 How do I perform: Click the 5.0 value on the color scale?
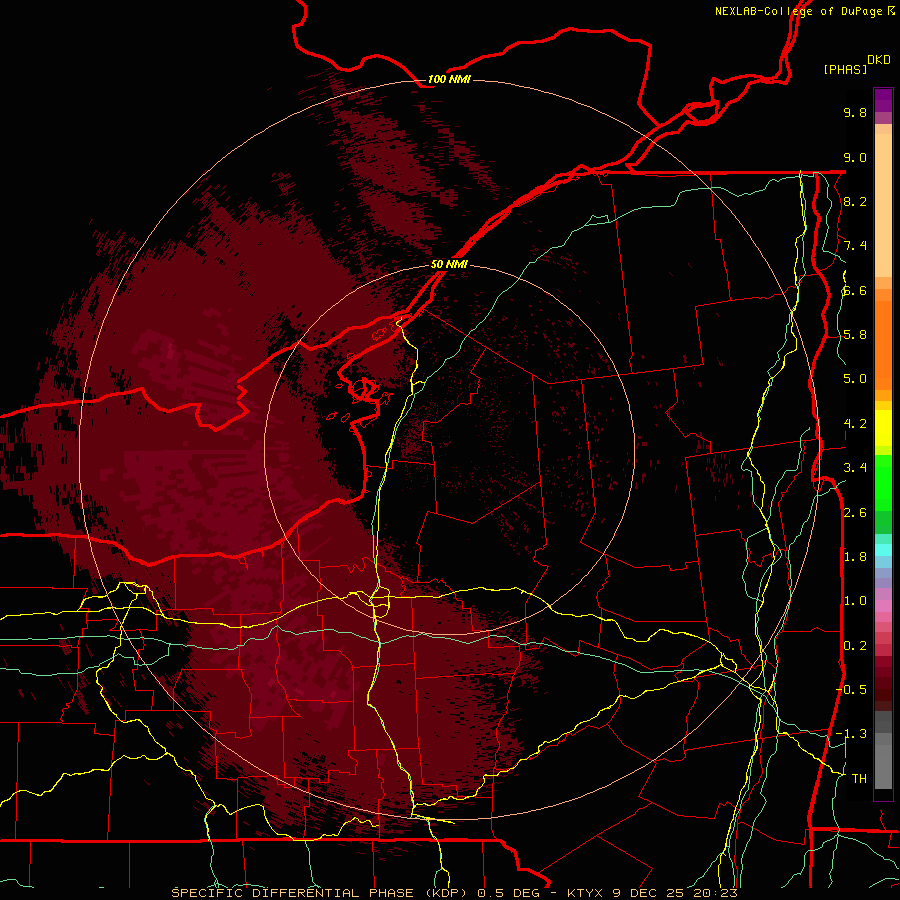[x=855, y=379]
